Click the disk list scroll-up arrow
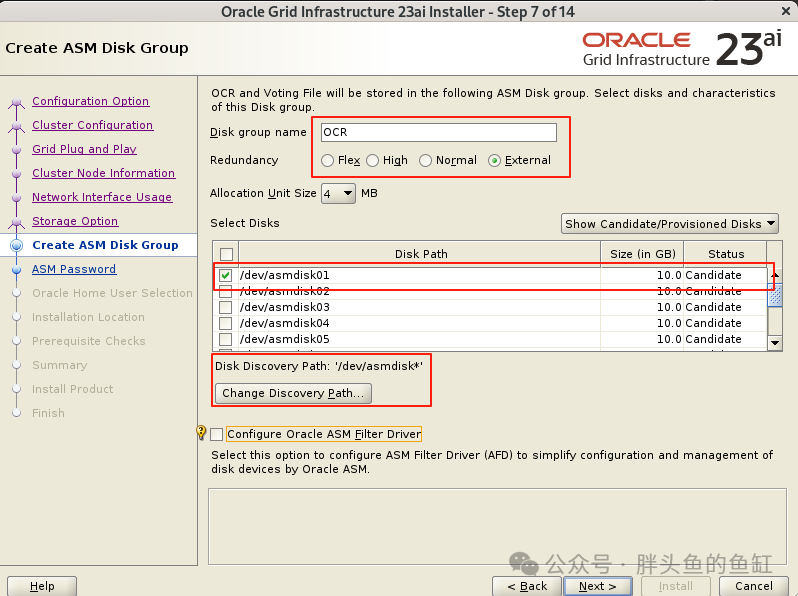The image size is (798, 596). (x=775, y=275)
